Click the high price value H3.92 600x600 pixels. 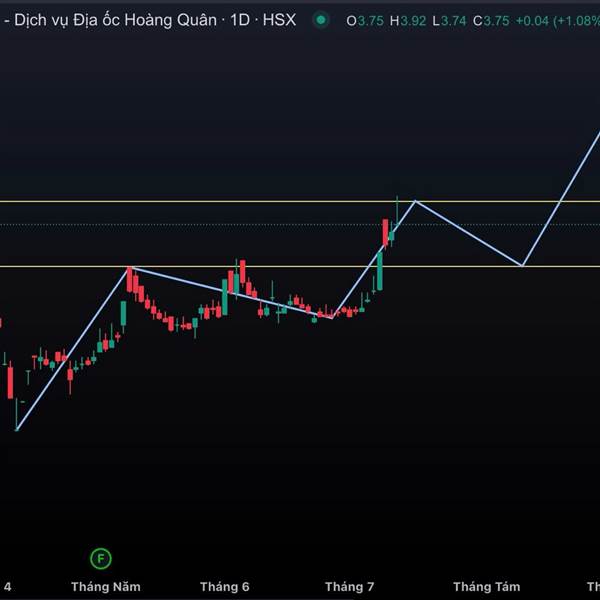pyautogui.click(x=408, y=21)
